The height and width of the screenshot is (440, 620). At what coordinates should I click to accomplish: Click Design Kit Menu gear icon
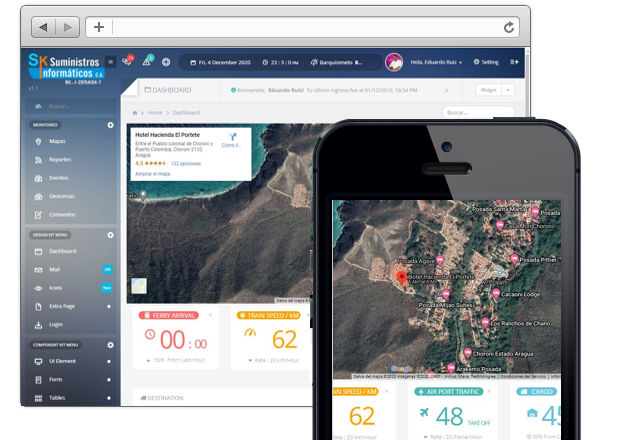[110, 235]
